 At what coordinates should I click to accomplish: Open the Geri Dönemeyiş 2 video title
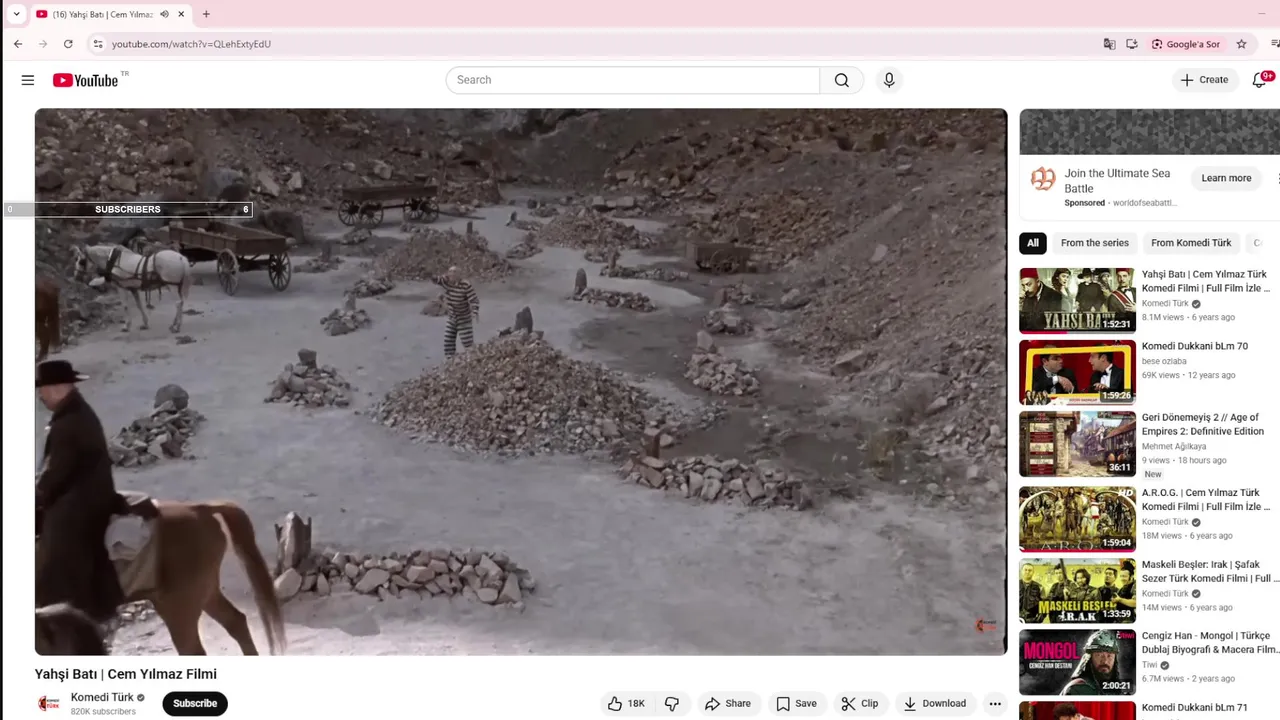click(x=1203, y=424)
